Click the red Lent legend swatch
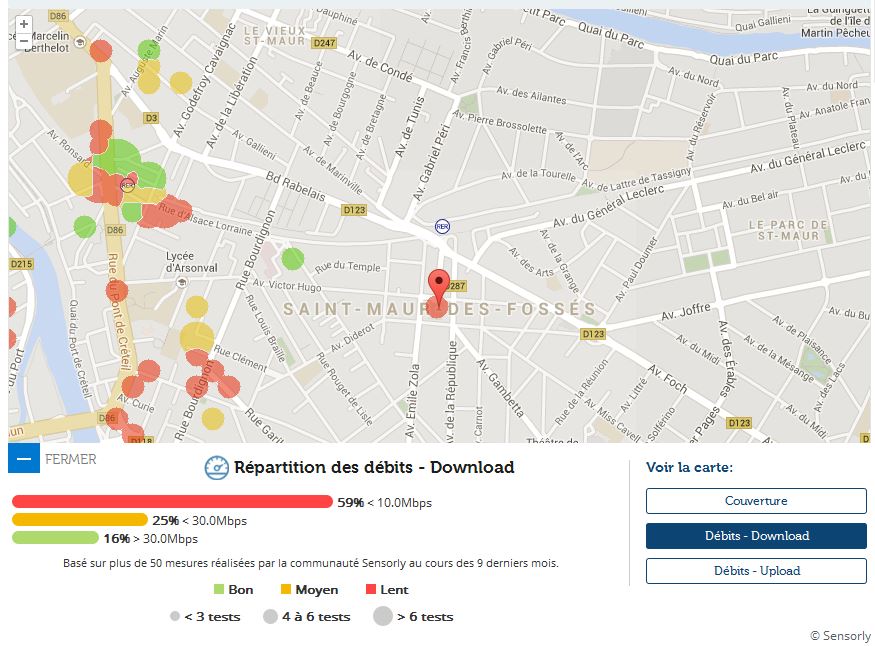 point(371,590)
